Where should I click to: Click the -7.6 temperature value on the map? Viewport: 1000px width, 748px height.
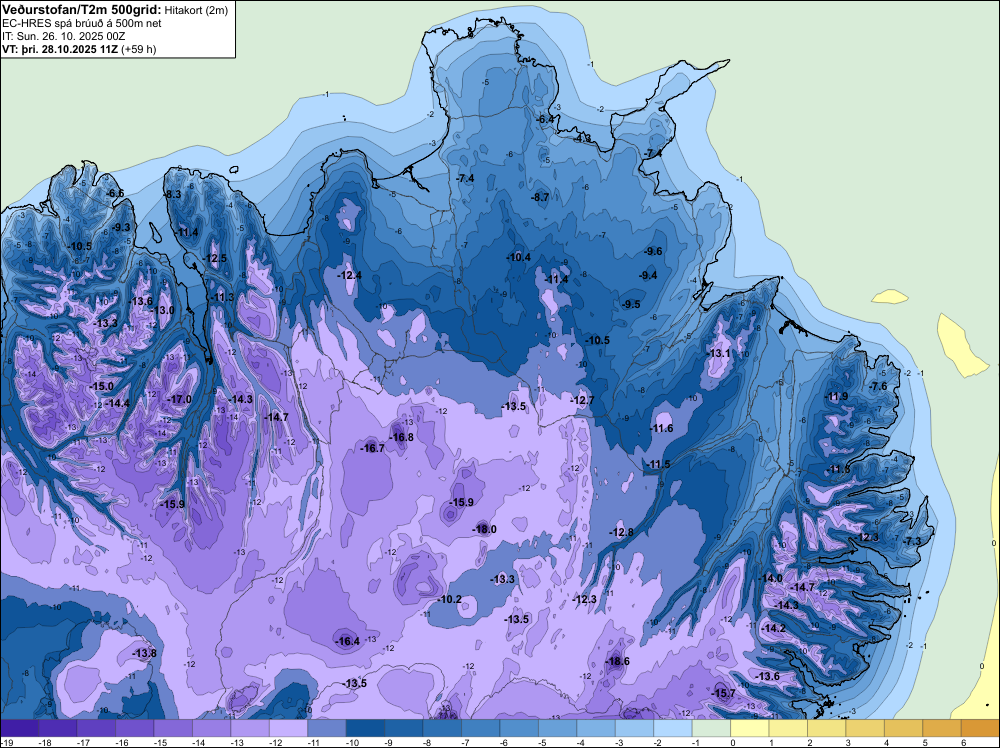878,386
